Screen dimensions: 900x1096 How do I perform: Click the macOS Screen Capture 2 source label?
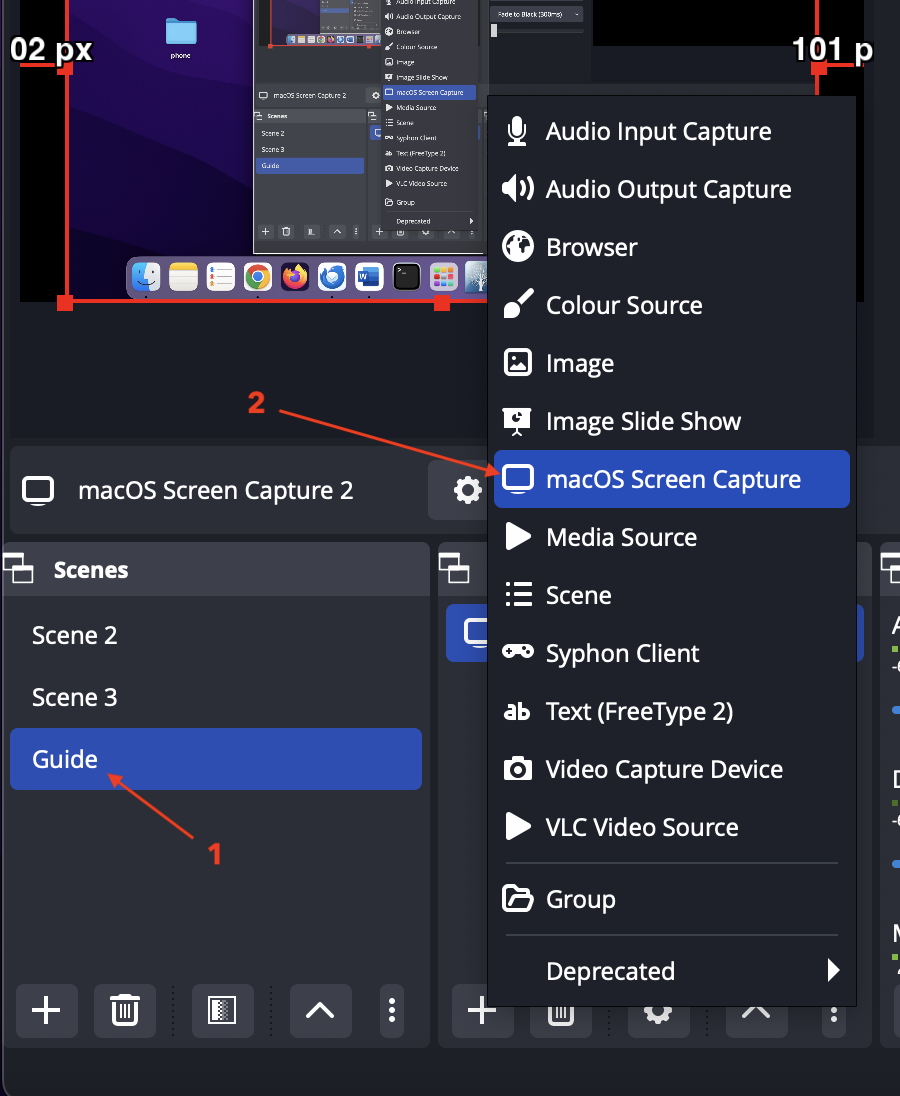215,491
